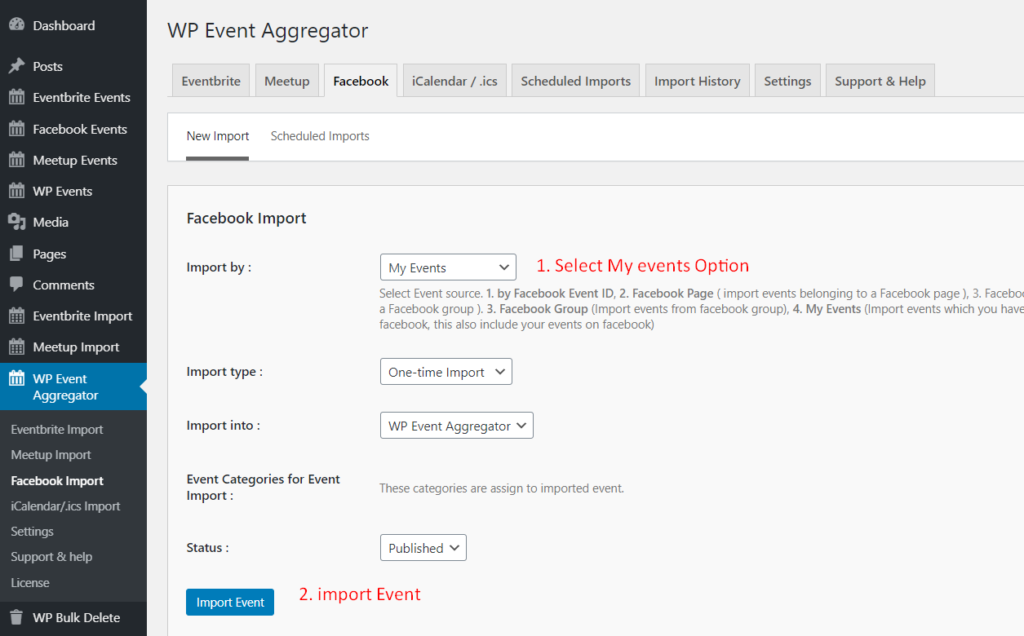This screenshot has height=636, width=1024.
Task: Change the Status dropdown from Published
Action: [x=423, y=548]
